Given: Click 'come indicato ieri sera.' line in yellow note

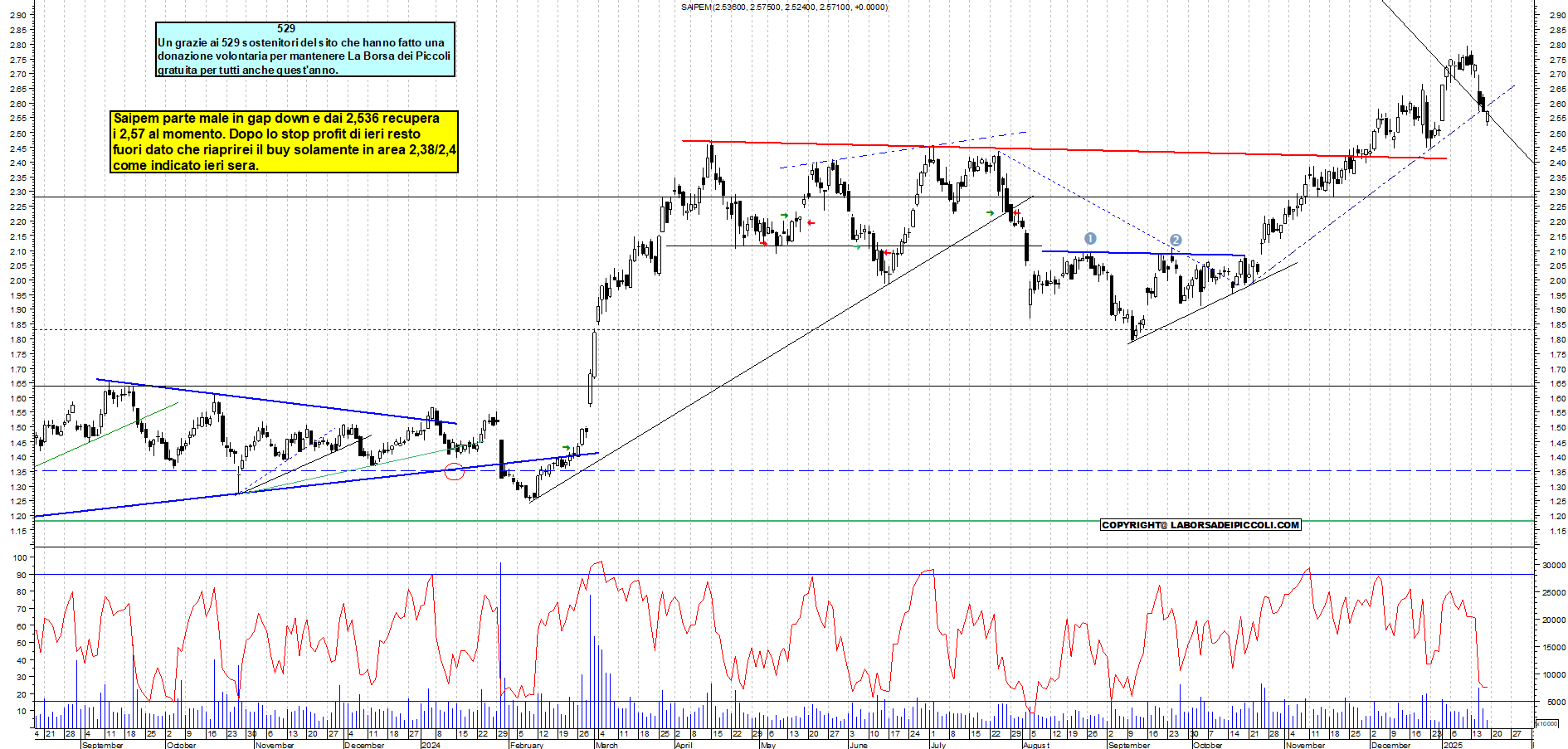Looking at the screenshot, I should 186,165.
